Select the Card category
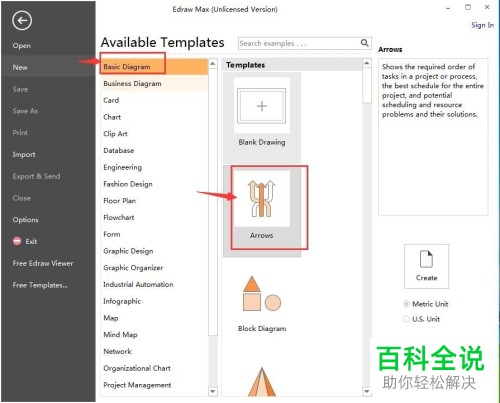The image size is (500, 403). coord(111,100)
